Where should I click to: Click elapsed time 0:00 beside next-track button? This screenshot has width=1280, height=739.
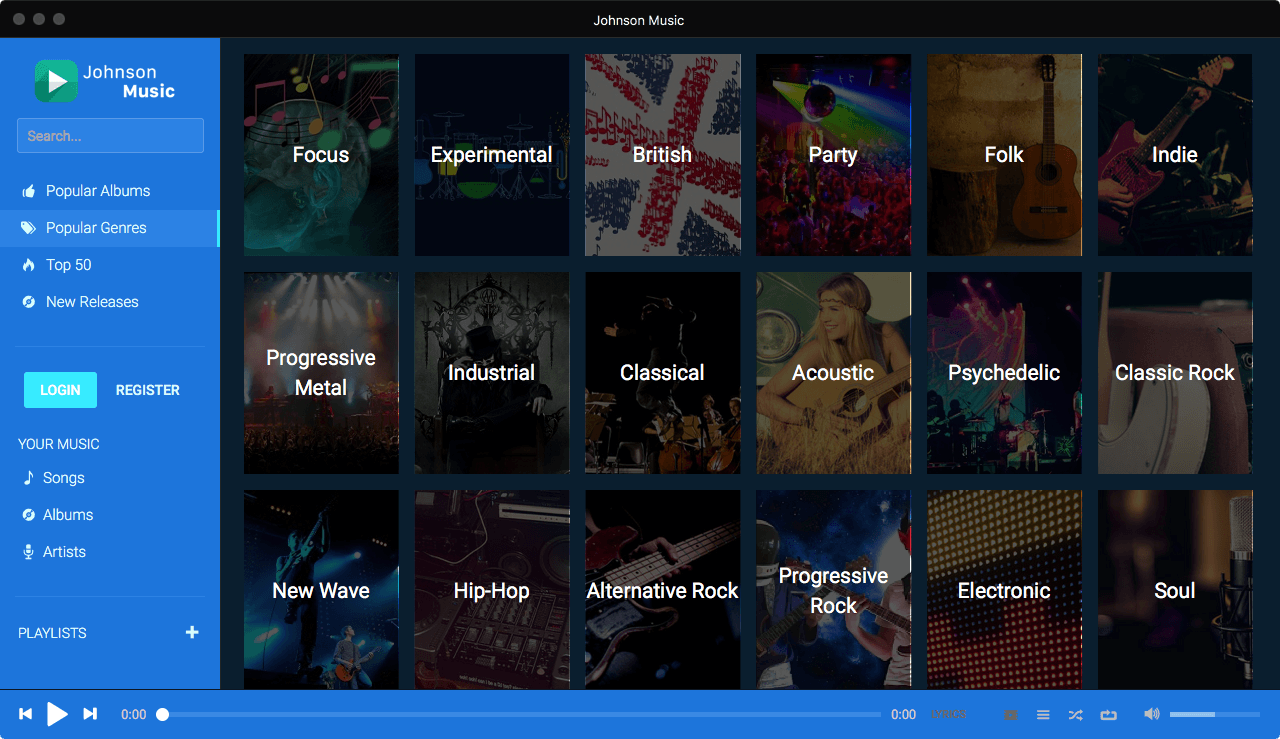tap(134, 715)
